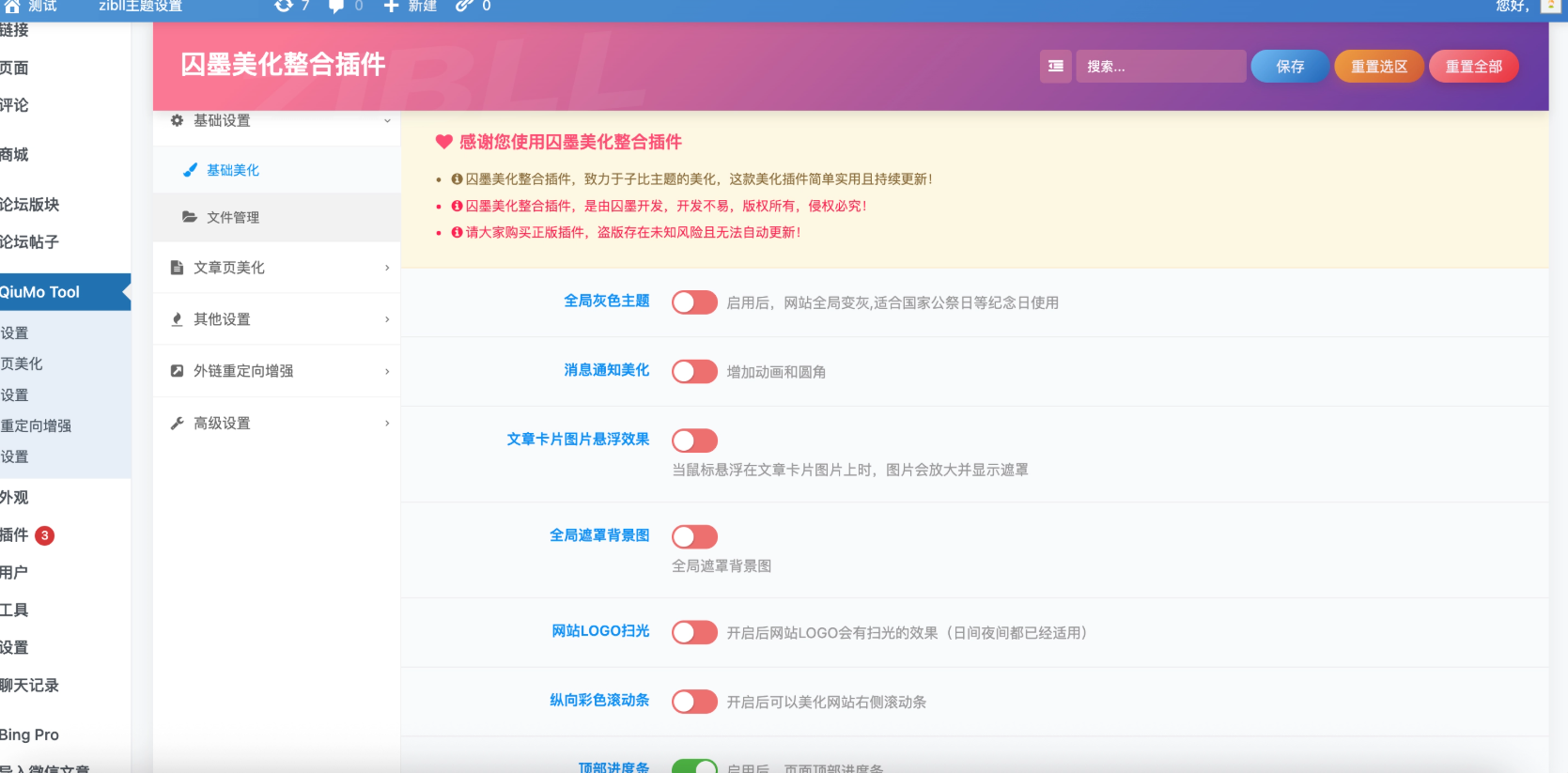Image resolution: width=1568 pixels, height=773 pixels.
Task: Open the 文章页美化 section
Action: click(x=277, y=268)
